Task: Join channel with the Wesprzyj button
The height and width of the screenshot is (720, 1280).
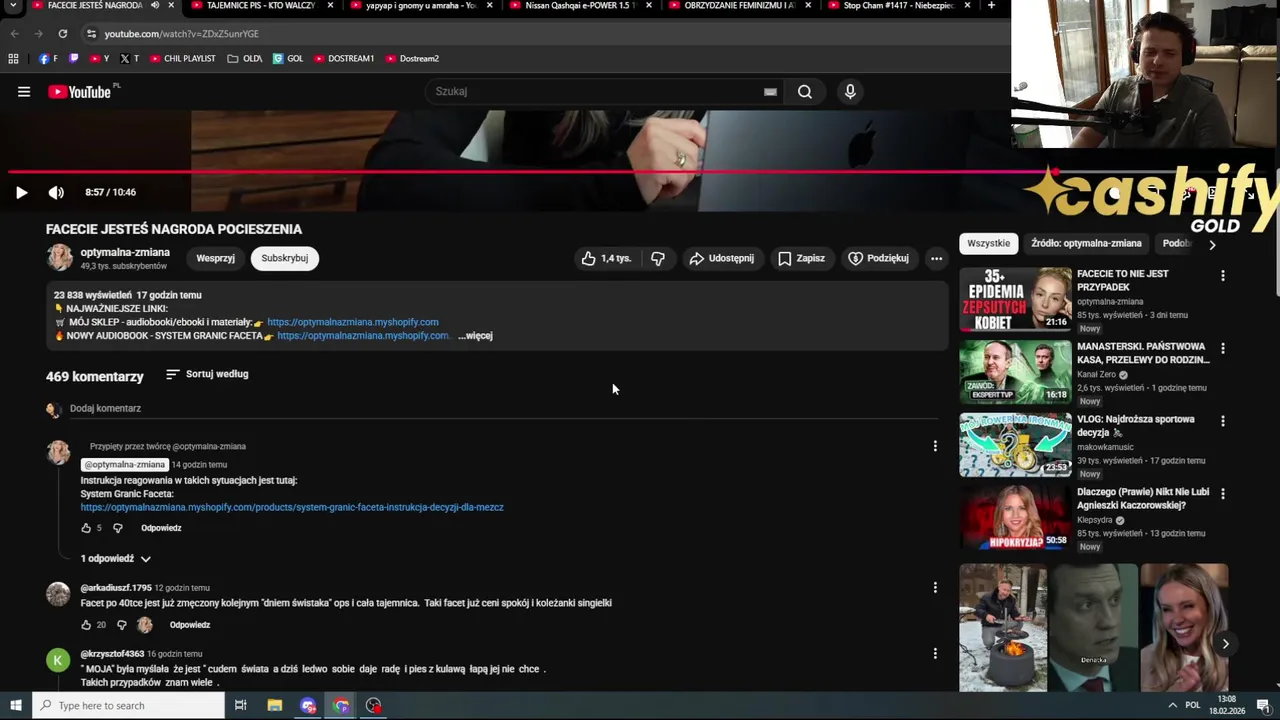Action: (x=215, y=258)
